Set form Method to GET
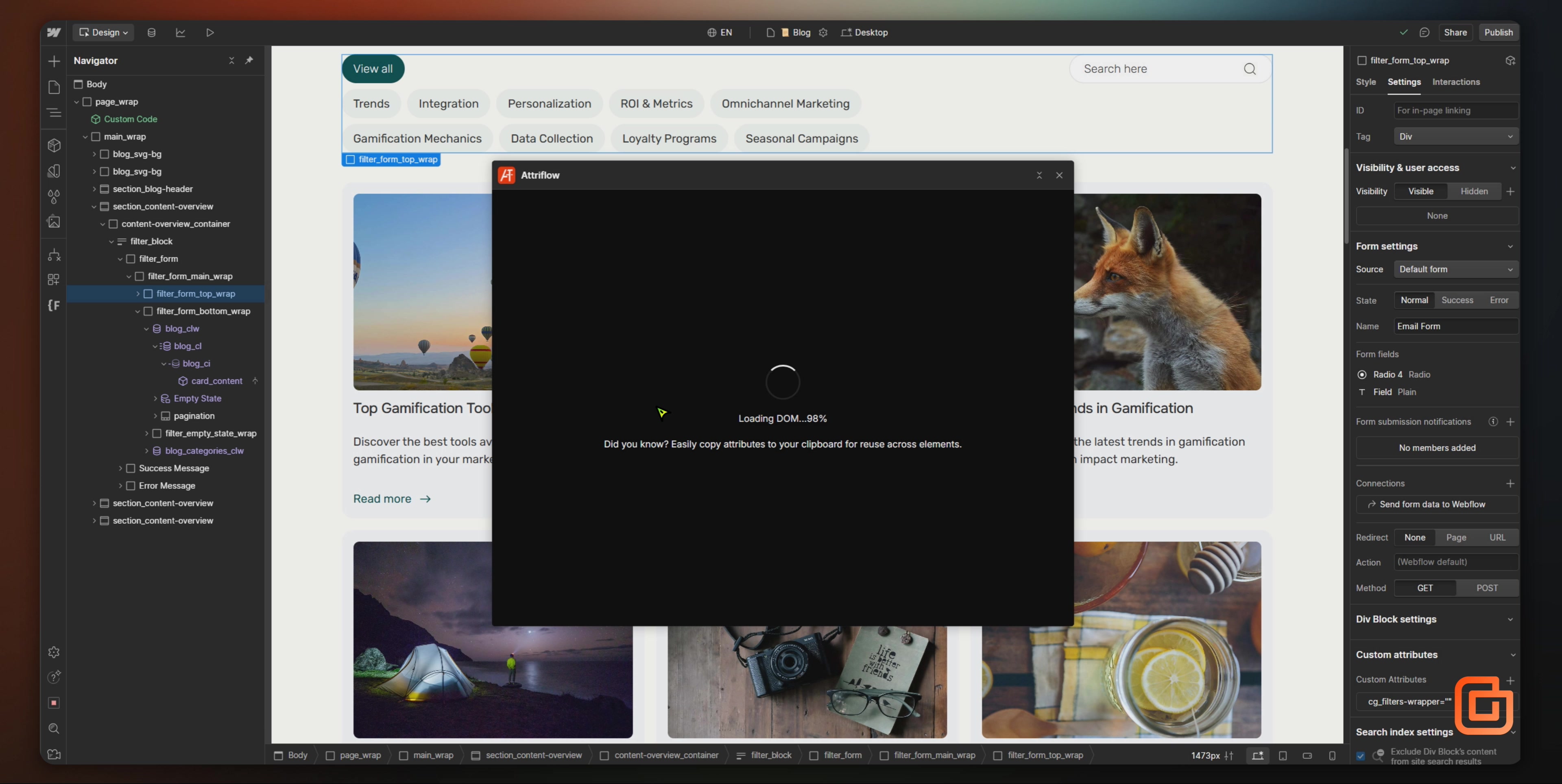This screenshot has width=1562, height=784. (x=1425, y=588)
